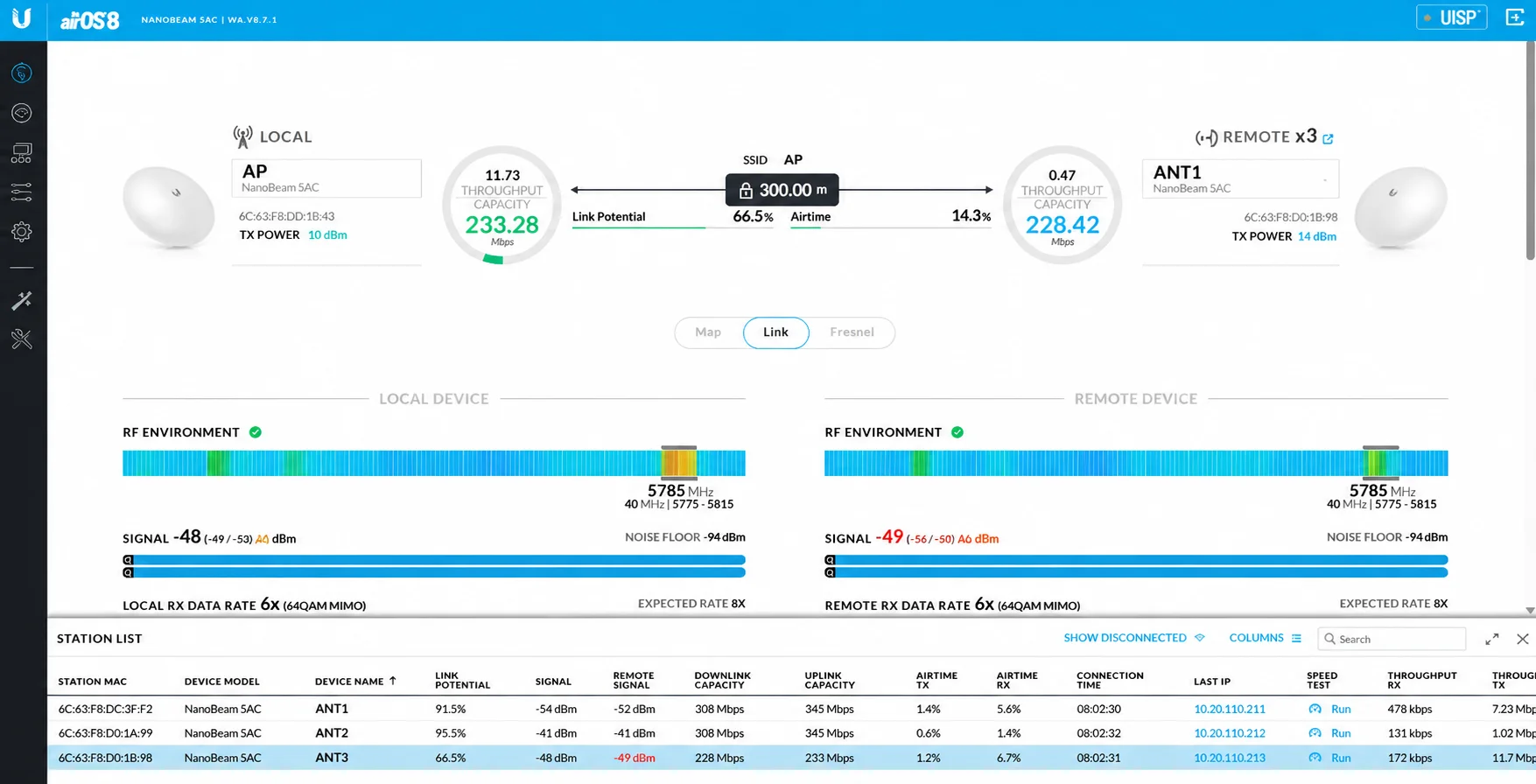Screen dimensions: 1536x784
Task: Open the Services sliders icon in sidebar
Action: pos(22,192)
